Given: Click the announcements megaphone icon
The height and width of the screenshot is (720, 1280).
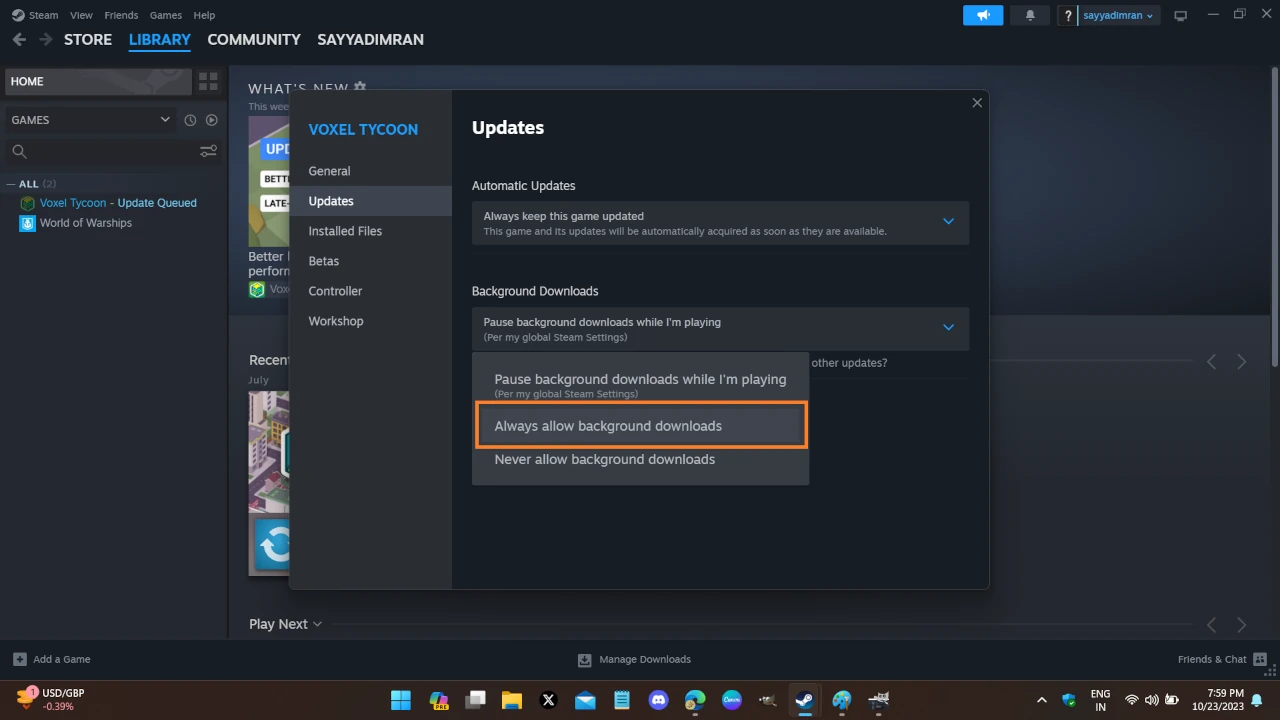Looking at the screenshot, I should (x=983, y=15).
